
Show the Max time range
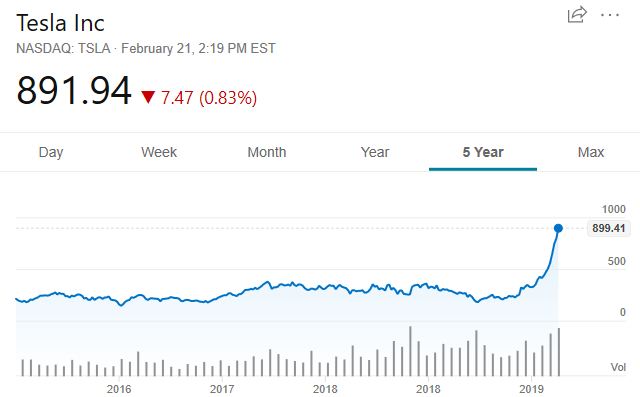pyautogui.click(x=591, y=152)
